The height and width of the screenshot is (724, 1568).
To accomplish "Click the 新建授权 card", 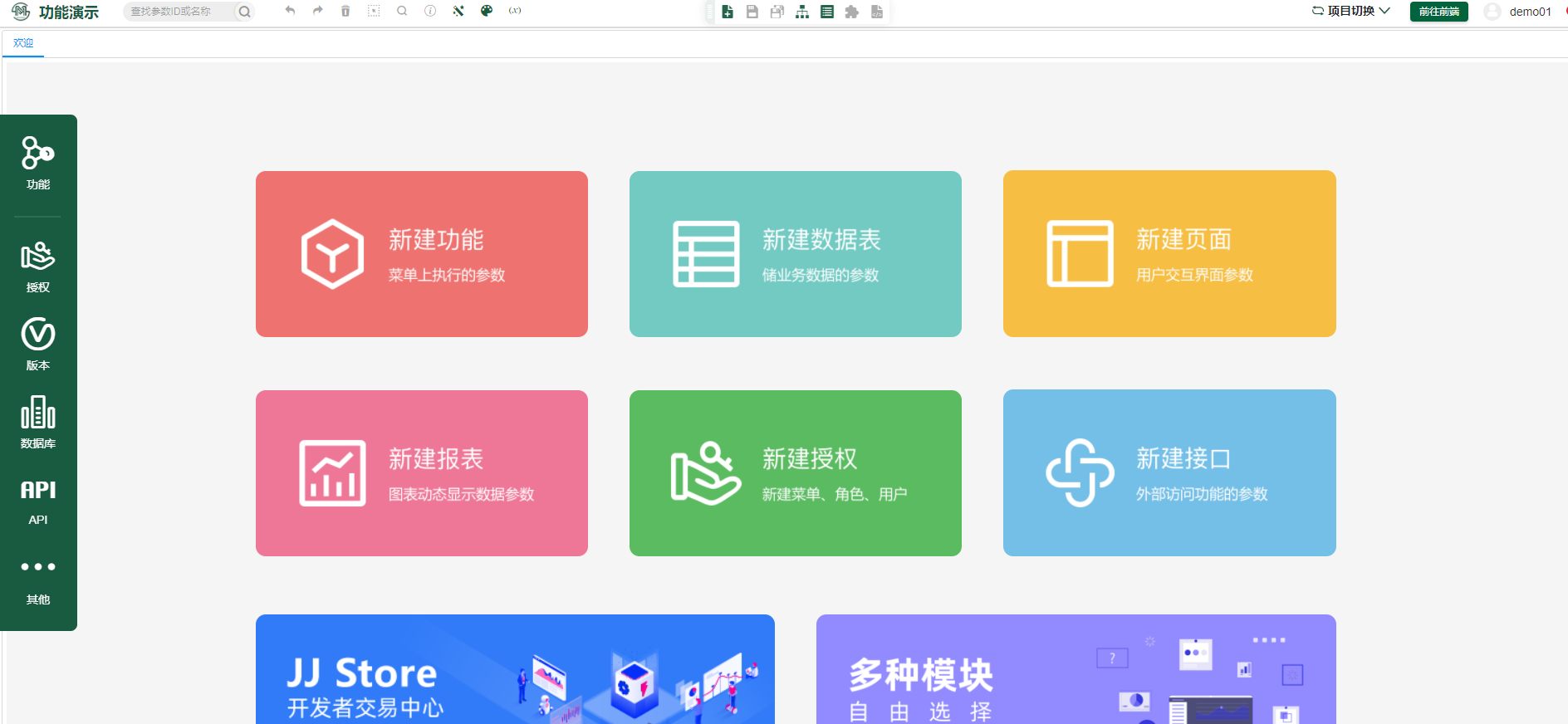I will click(796, 473).
